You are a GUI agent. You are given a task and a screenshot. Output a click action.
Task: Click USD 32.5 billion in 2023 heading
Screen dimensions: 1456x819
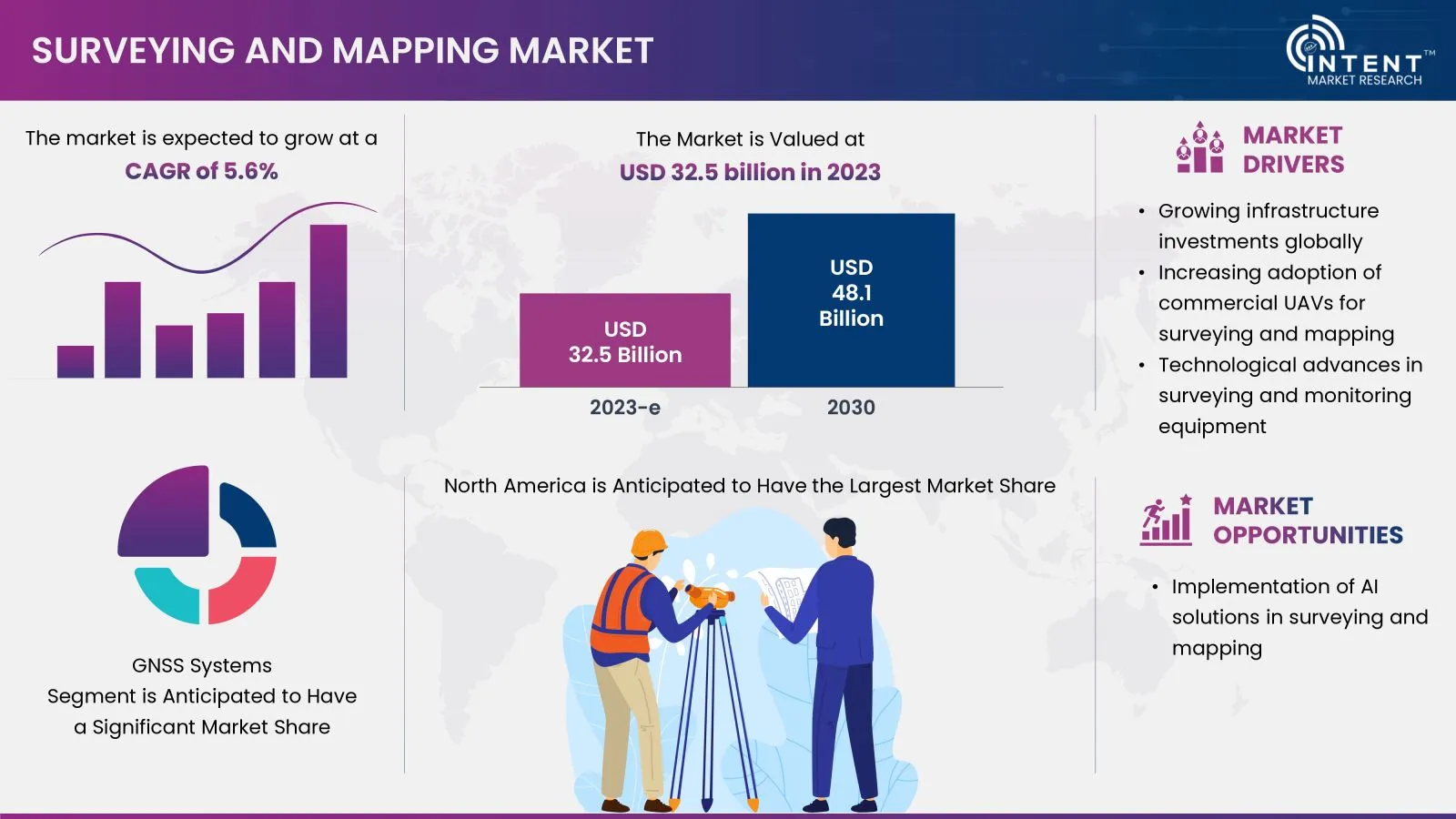[x=750, y=172]
